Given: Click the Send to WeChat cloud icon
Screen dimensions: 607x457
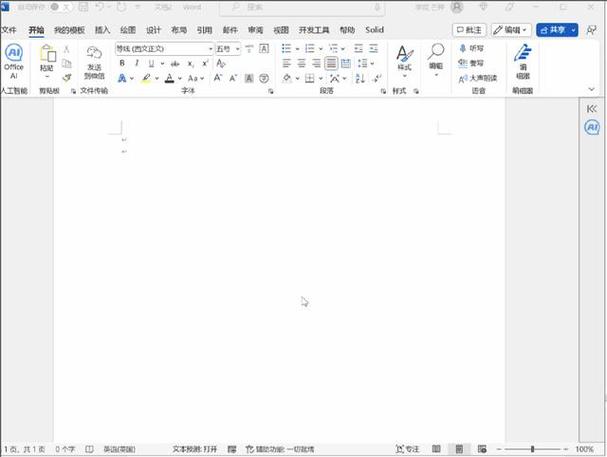Looking at the screenshot, I should click(x=94, y=53).
